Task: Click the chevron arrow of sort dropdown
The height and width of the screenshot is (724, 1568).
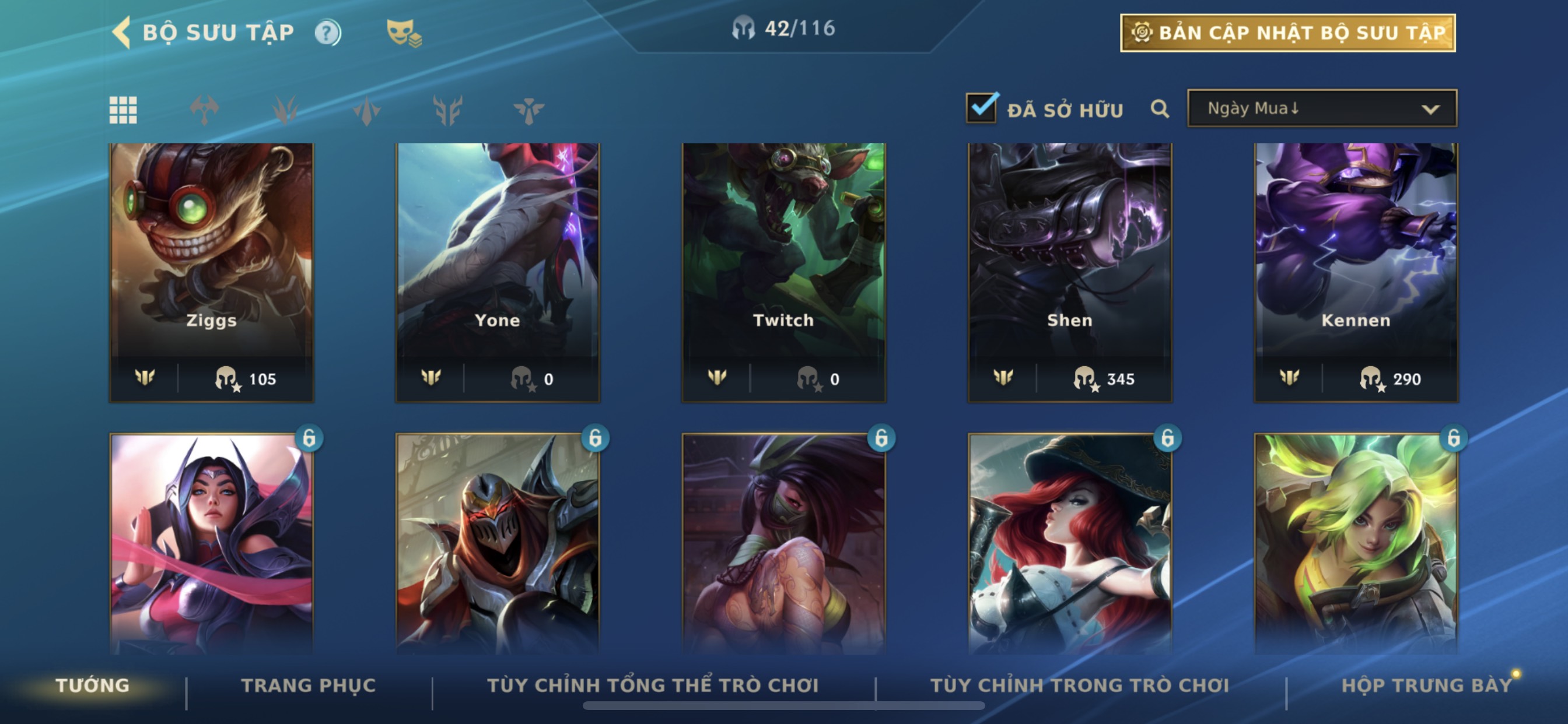Action: 1430,110
